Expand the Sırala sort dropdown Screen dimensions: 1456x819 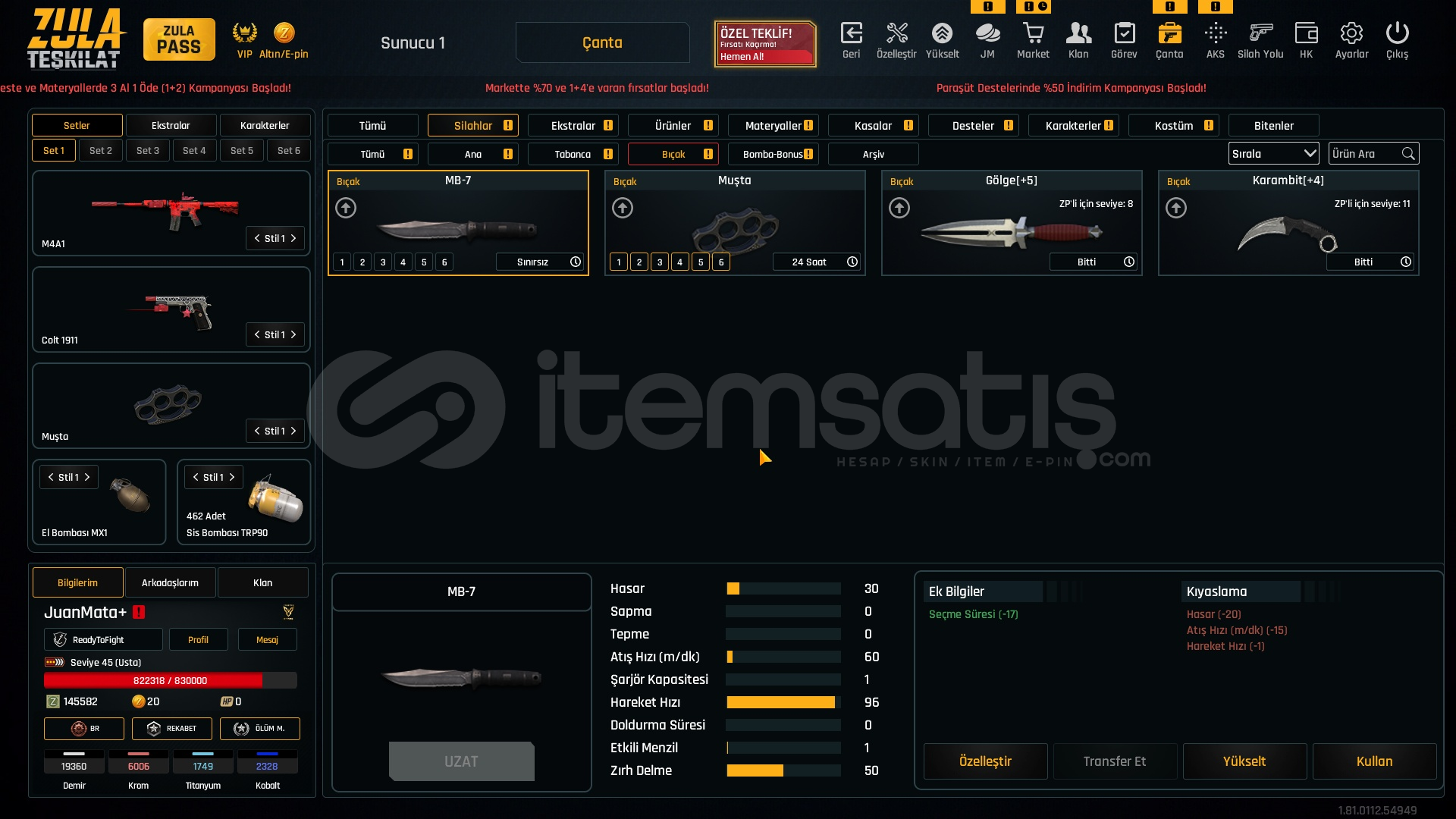(x=1273, y=154)
